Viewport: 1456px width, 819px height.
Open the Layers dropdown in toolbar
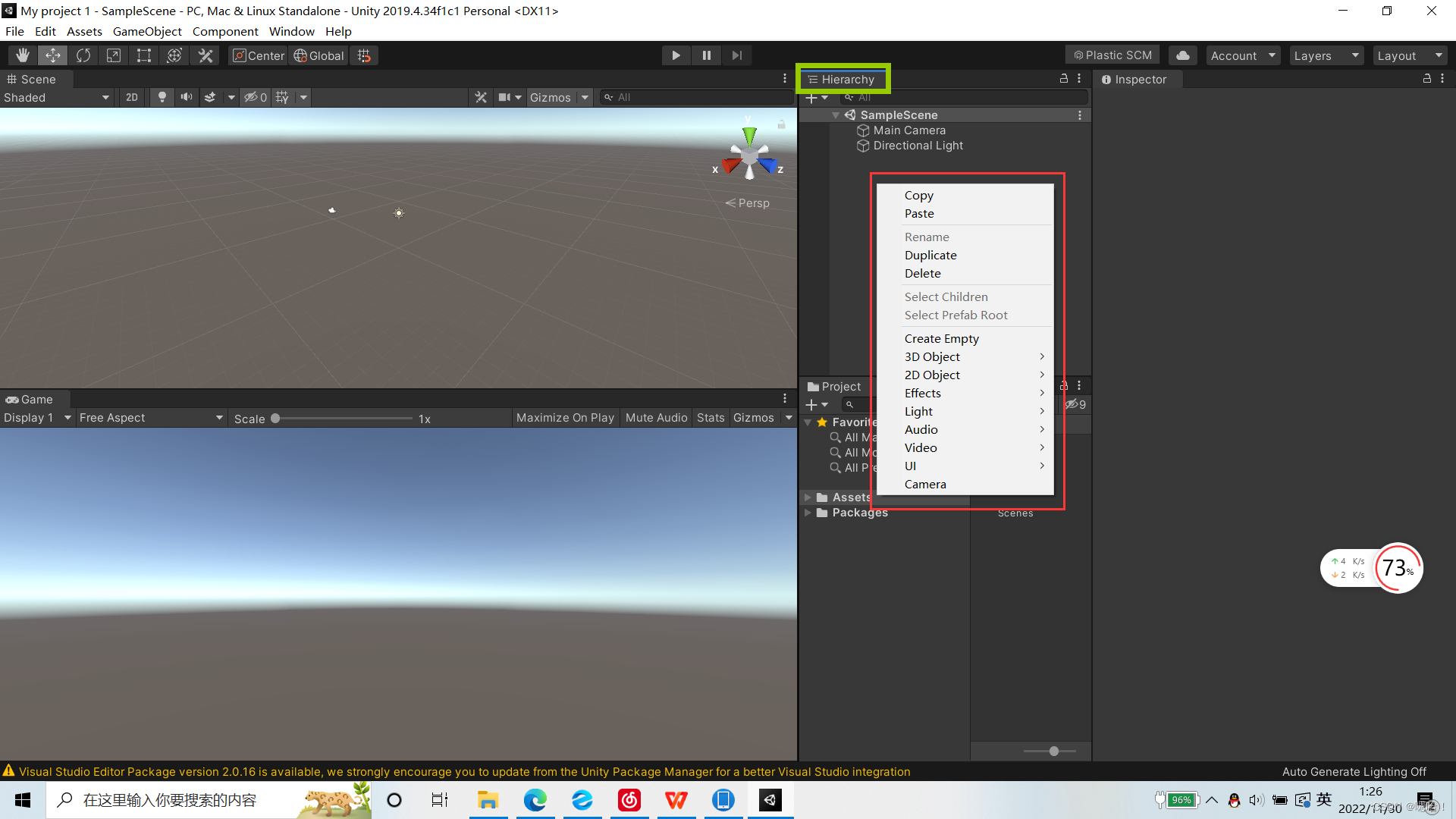pos(1325,55)
